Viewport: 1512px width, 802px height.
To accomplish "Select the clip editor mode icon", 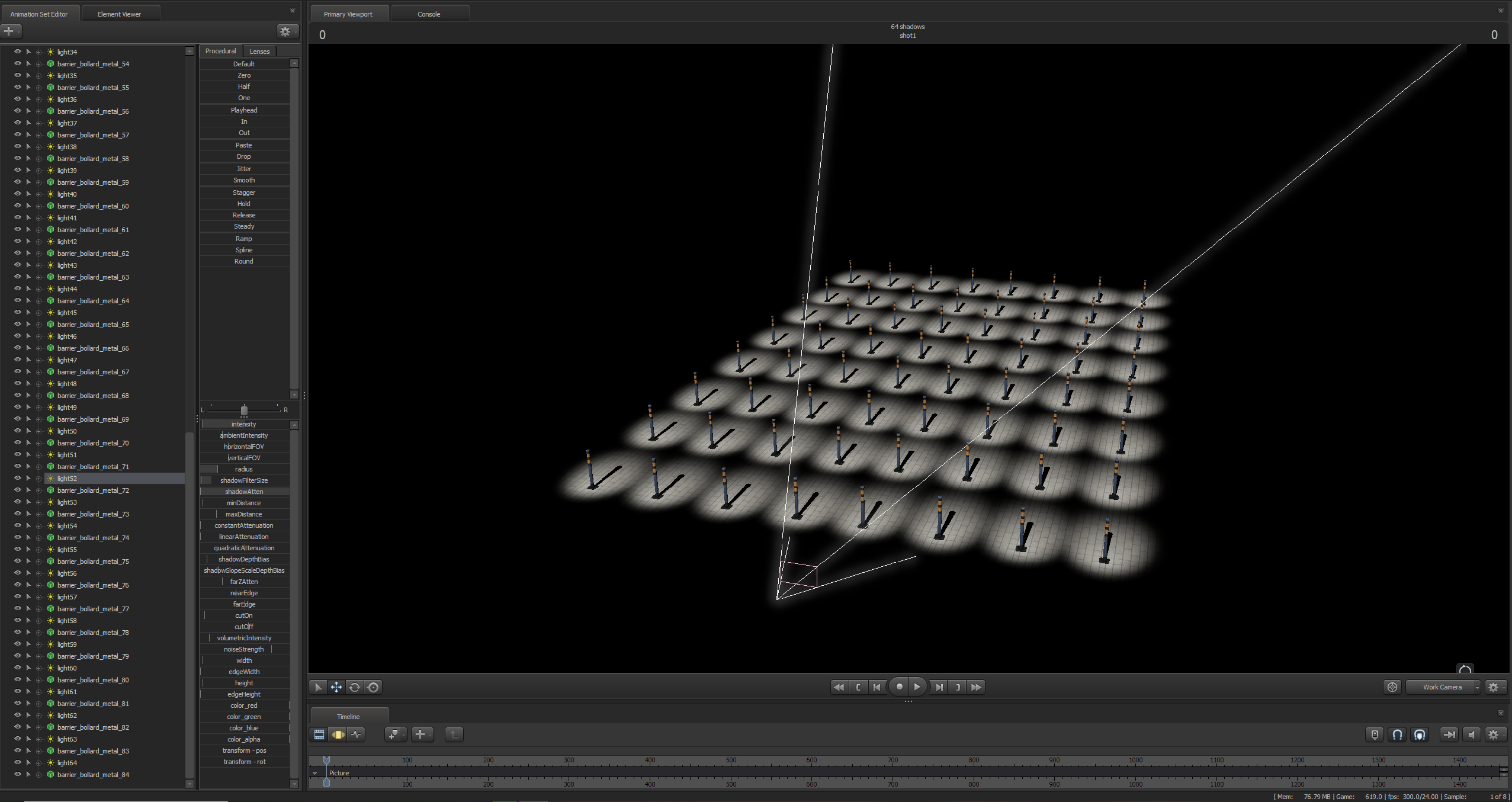I will point(319,734).
